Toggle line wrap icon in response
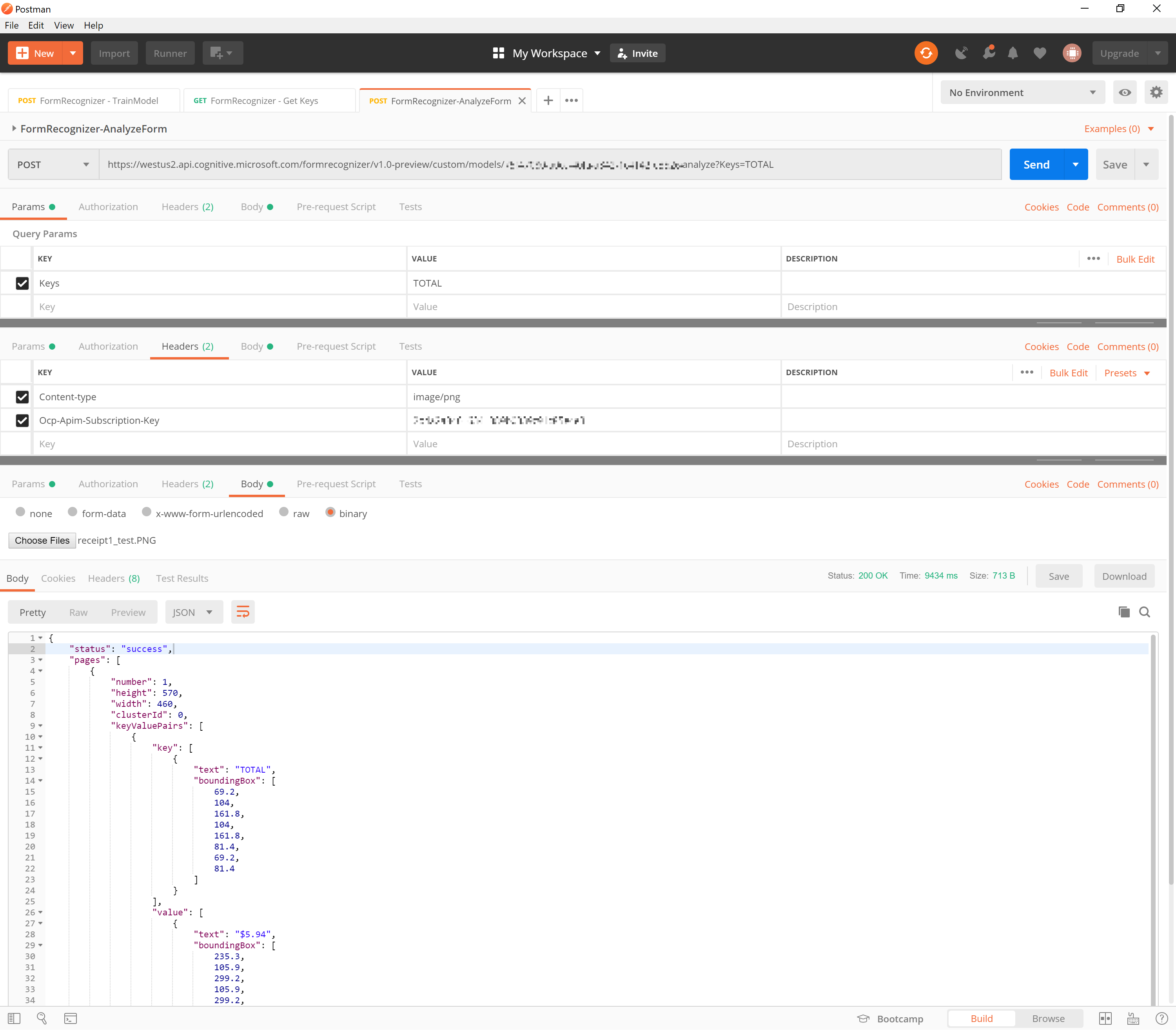The width and height of the screenshot is (1176, 1031). pos(243,612)
